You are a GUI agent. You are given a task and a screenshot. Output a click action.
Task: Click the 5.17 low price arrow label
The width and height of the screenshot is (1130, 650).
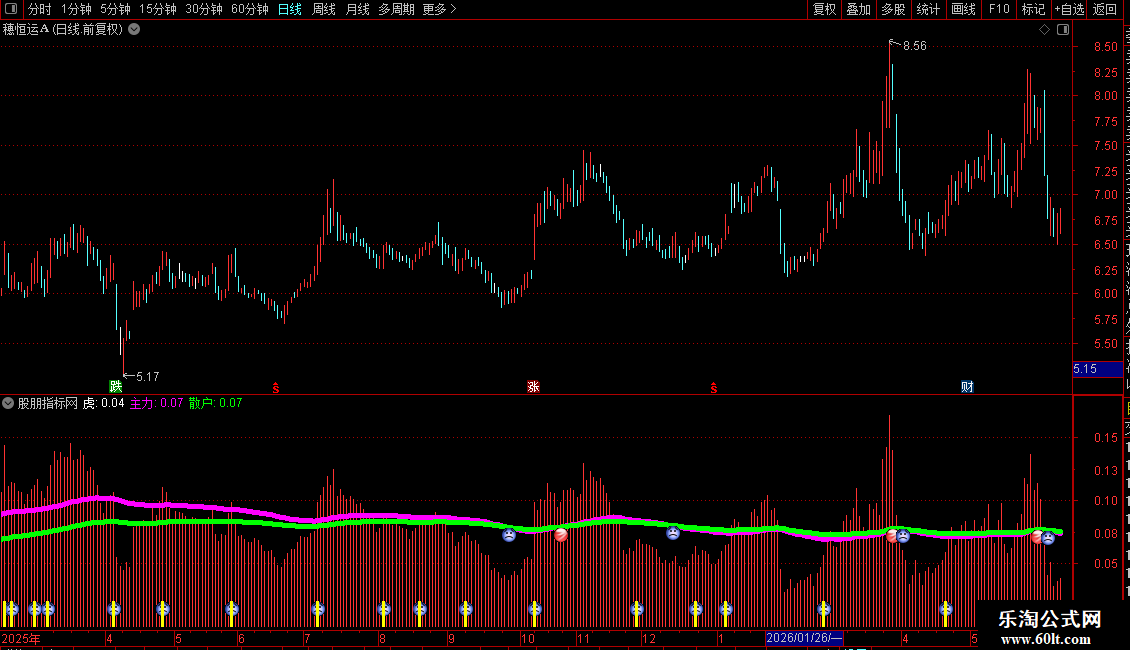(x=141, y=376)
